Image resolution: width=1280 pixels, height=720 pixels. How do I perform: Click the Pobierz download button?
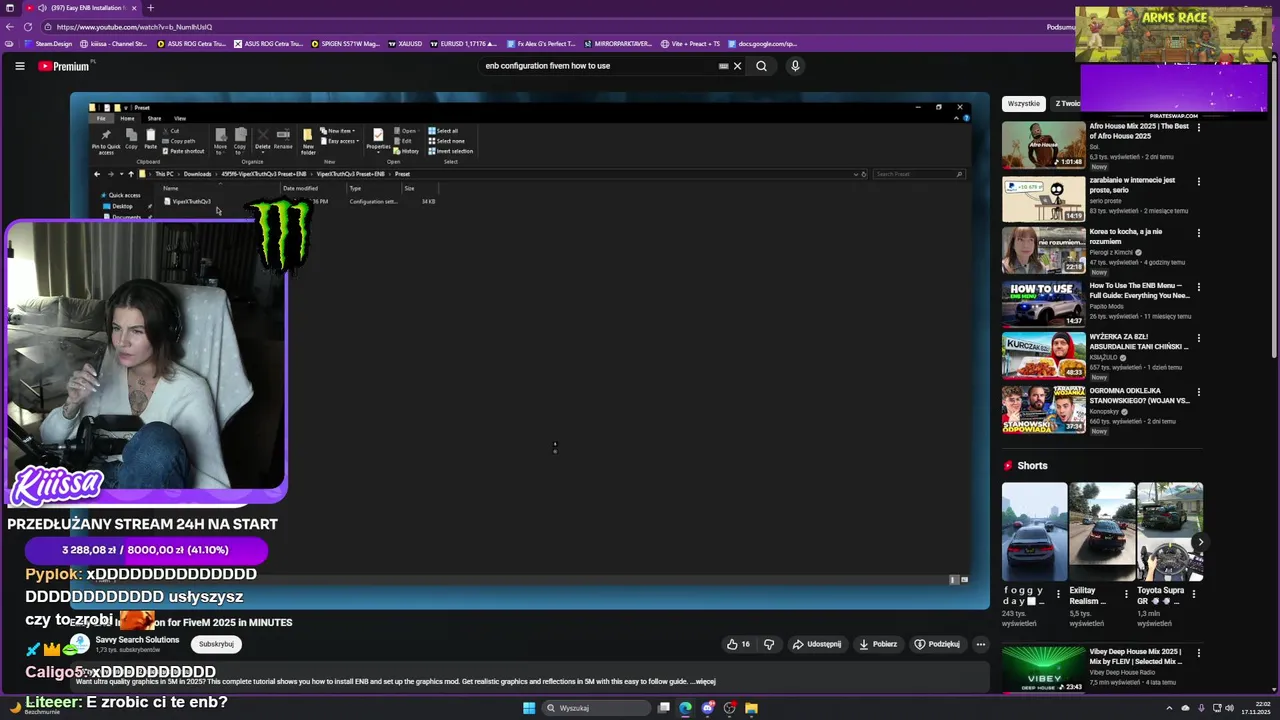[877, 644]
